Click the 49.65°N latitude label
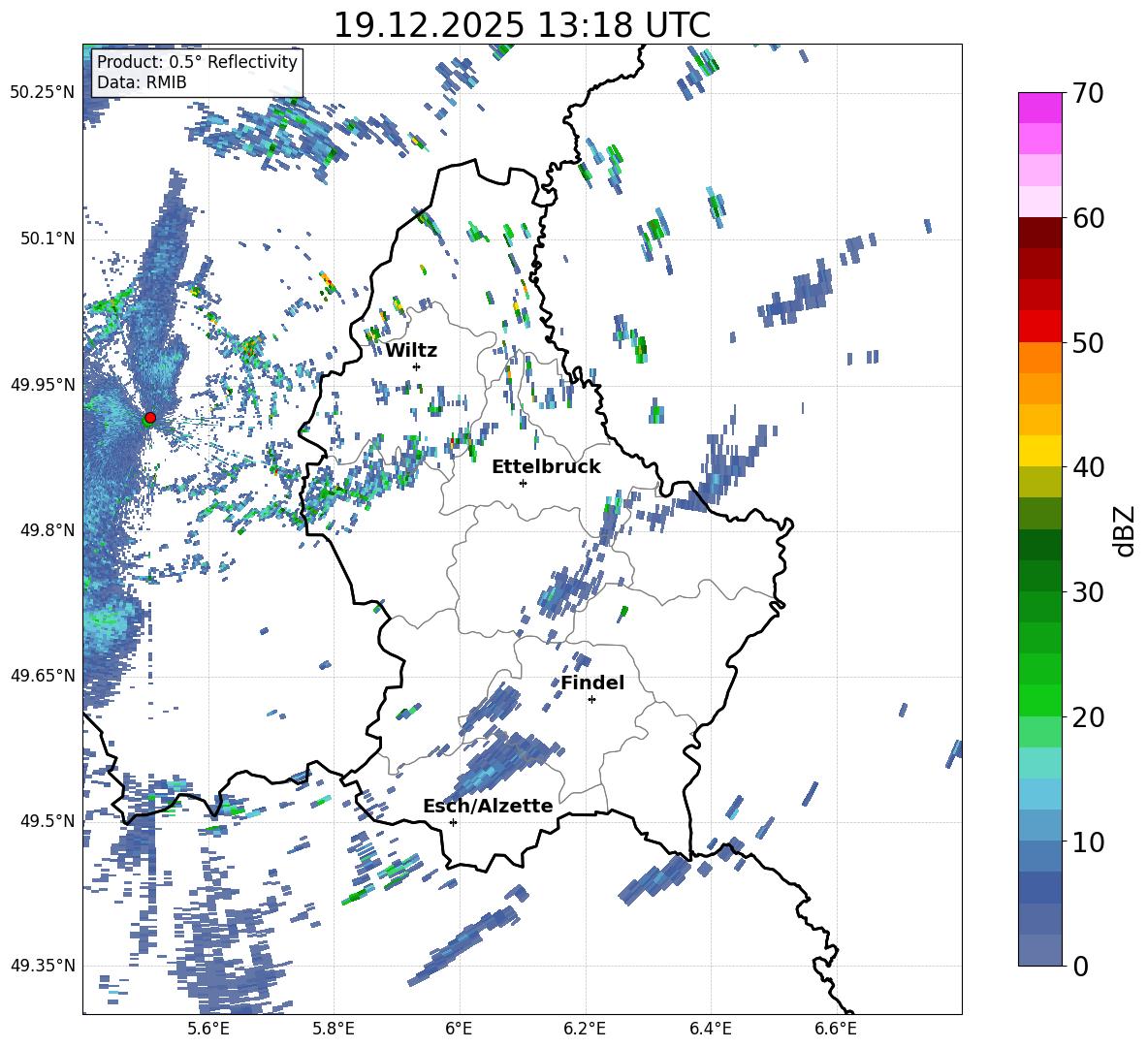The height and width of the screenshot is (1048, 1148). [x=43, y=675]
